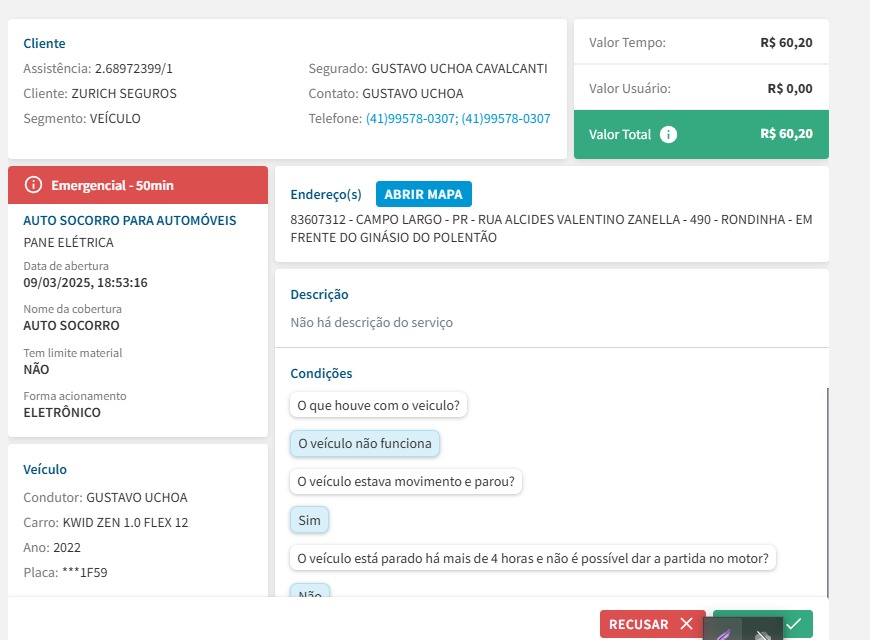This screenshot has width=870, height=640.
Task: Click the Contato value GUSTAVO UCHOA
Action: click(x=413, y=93)
